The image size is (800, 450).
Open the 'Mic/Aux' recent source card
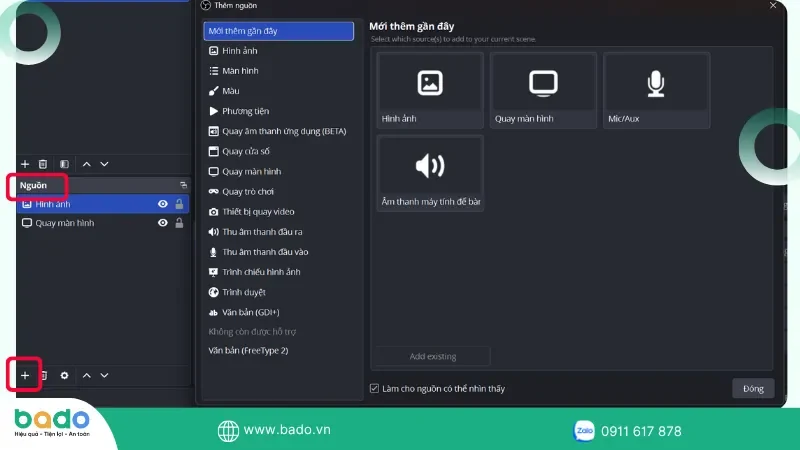[x=656, y=90]
